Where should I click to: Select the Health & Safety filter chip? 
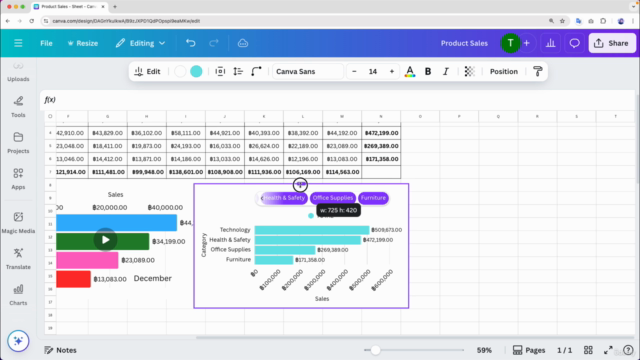[284, 198]
